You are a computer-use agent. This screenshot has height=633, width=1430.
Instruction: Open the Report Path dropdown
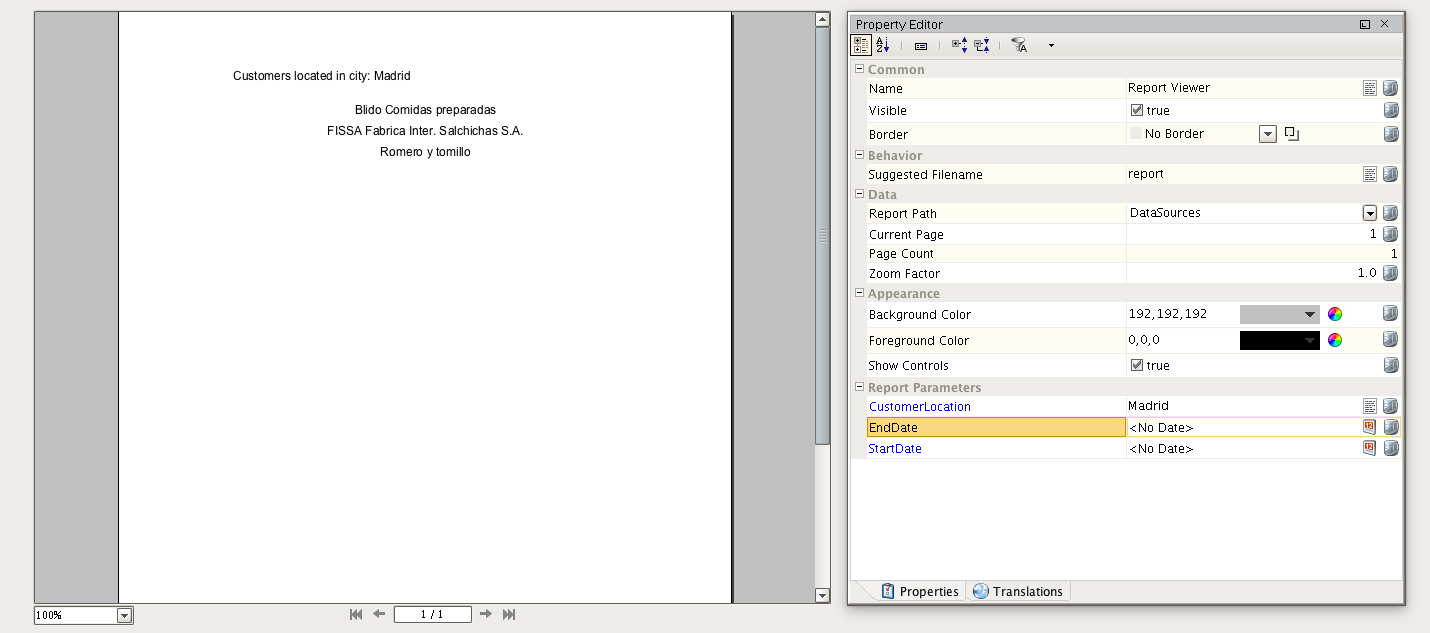1369,213
